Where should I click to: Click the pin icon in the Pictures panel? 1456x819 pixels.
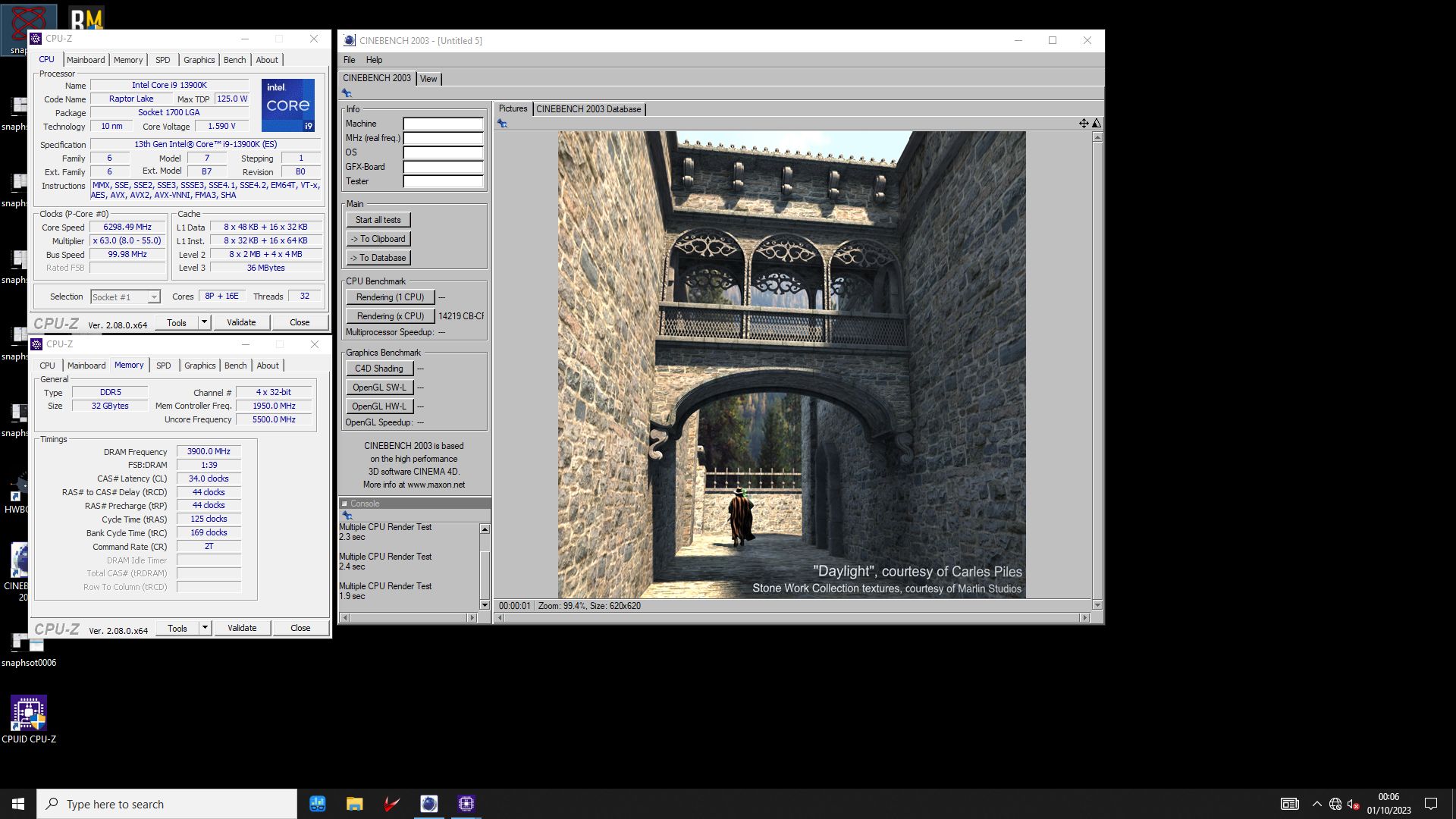[502, 124]
